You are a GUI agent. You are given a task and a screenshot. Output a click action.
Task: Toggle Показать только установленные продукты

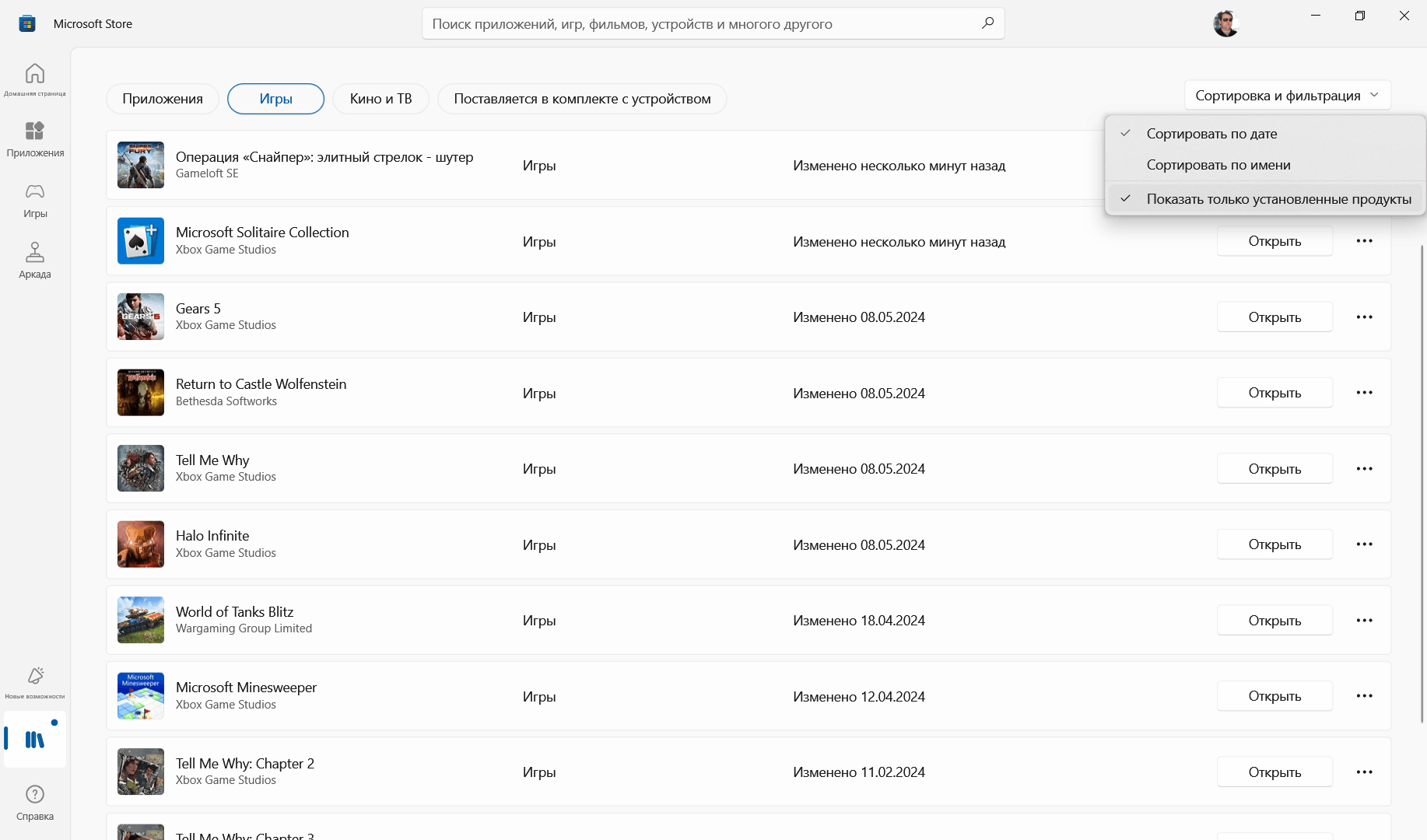1265,199
